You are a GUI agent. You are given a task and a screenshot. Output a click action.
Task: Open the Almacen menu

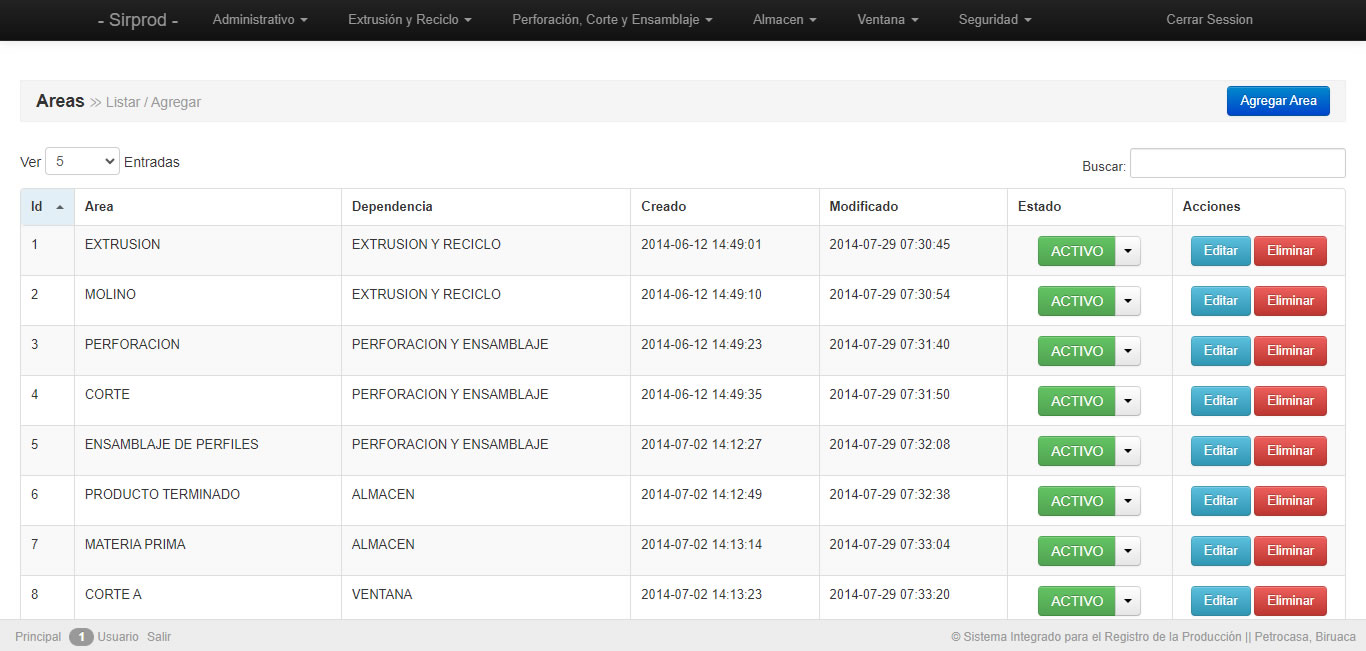(785, 20)
